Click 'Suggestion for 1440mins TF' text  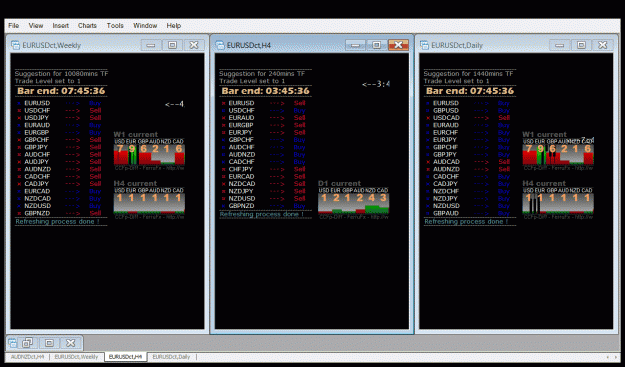468,73
